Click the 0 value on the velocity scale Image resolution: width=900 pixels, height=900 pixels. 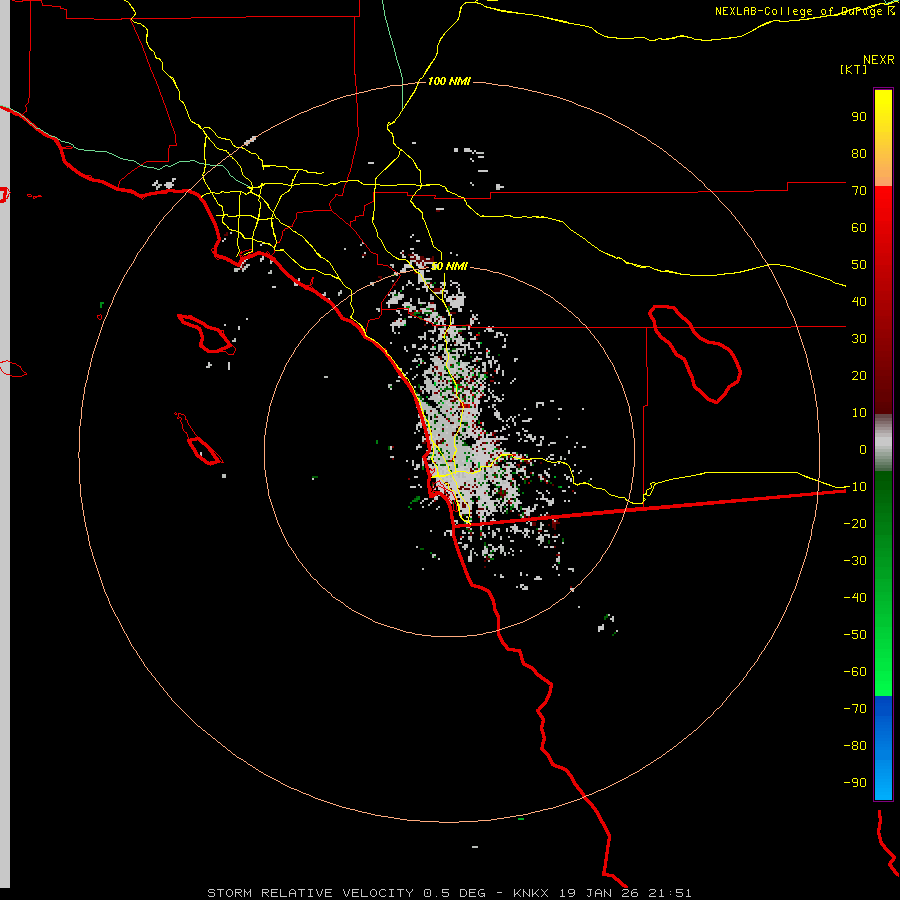pos(863,450)
